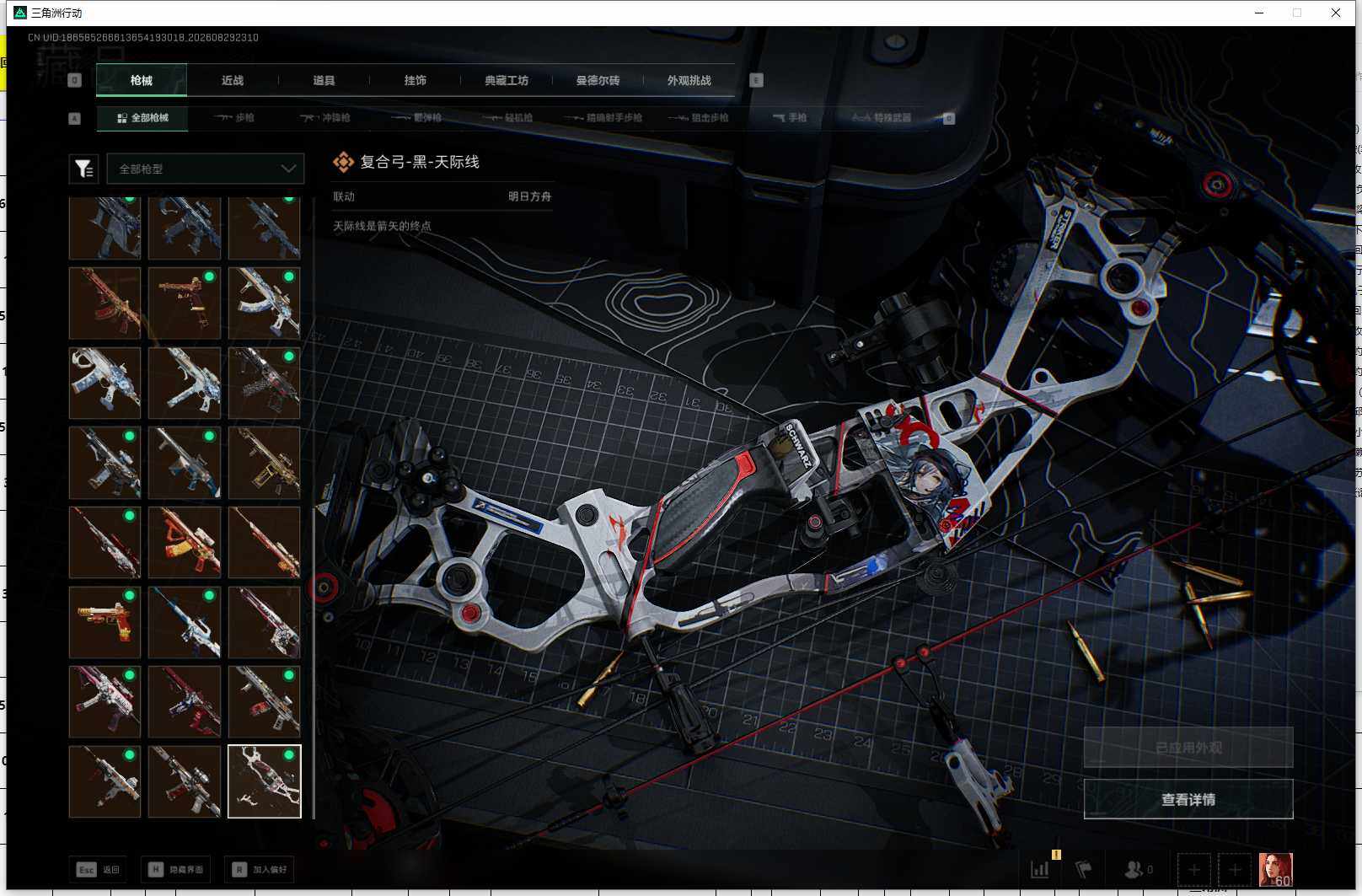
Task: Open the 挂饰 tab
Action: (415, 80)
